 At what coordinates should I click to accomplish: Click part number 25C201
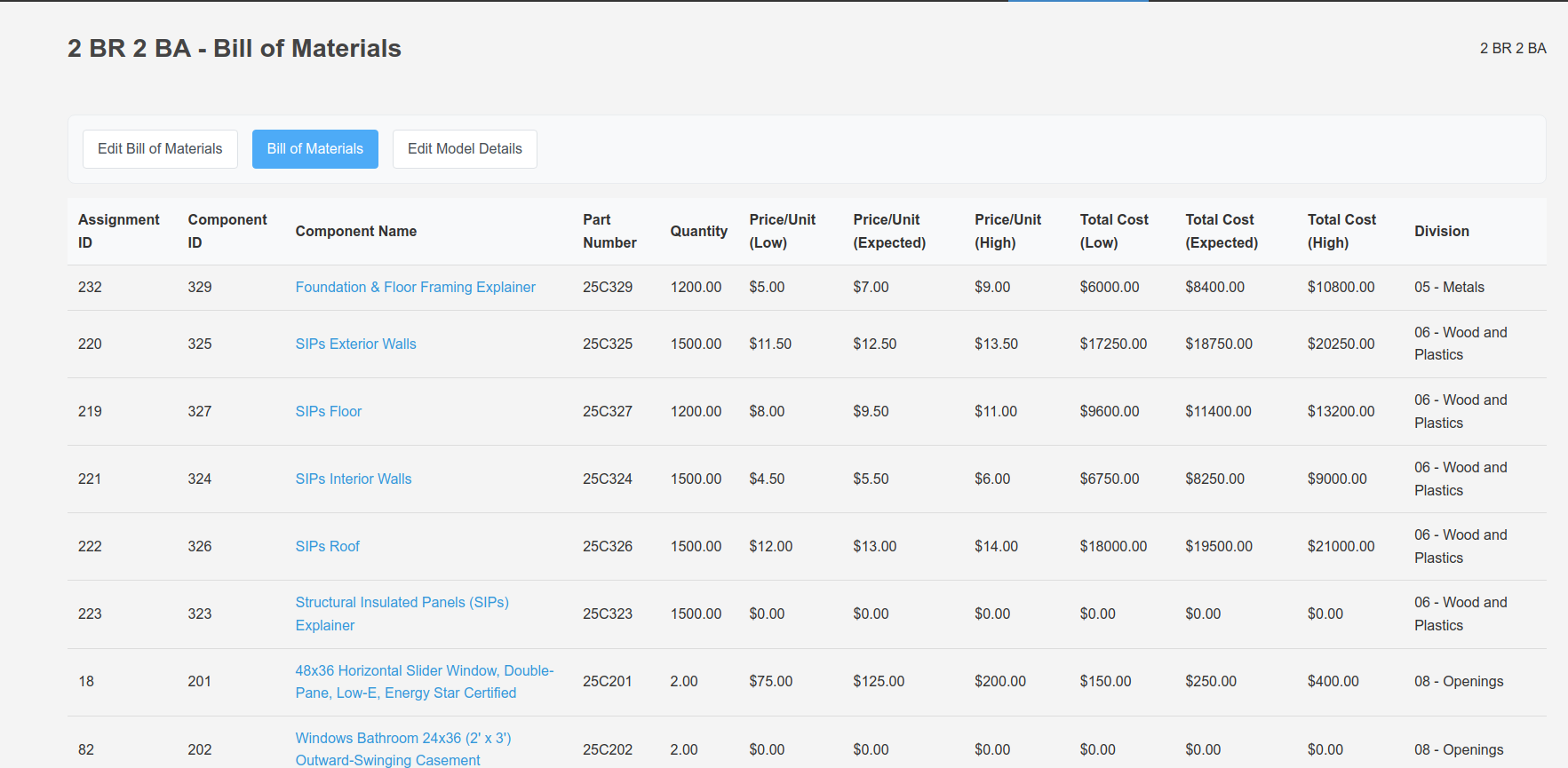coord(608,682)
